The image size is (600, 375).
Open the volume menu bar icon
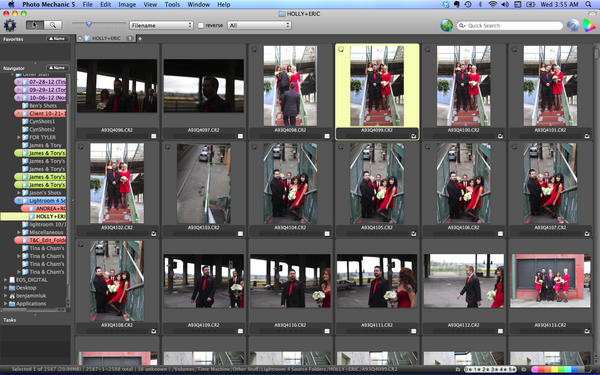(x=505, y=5)
